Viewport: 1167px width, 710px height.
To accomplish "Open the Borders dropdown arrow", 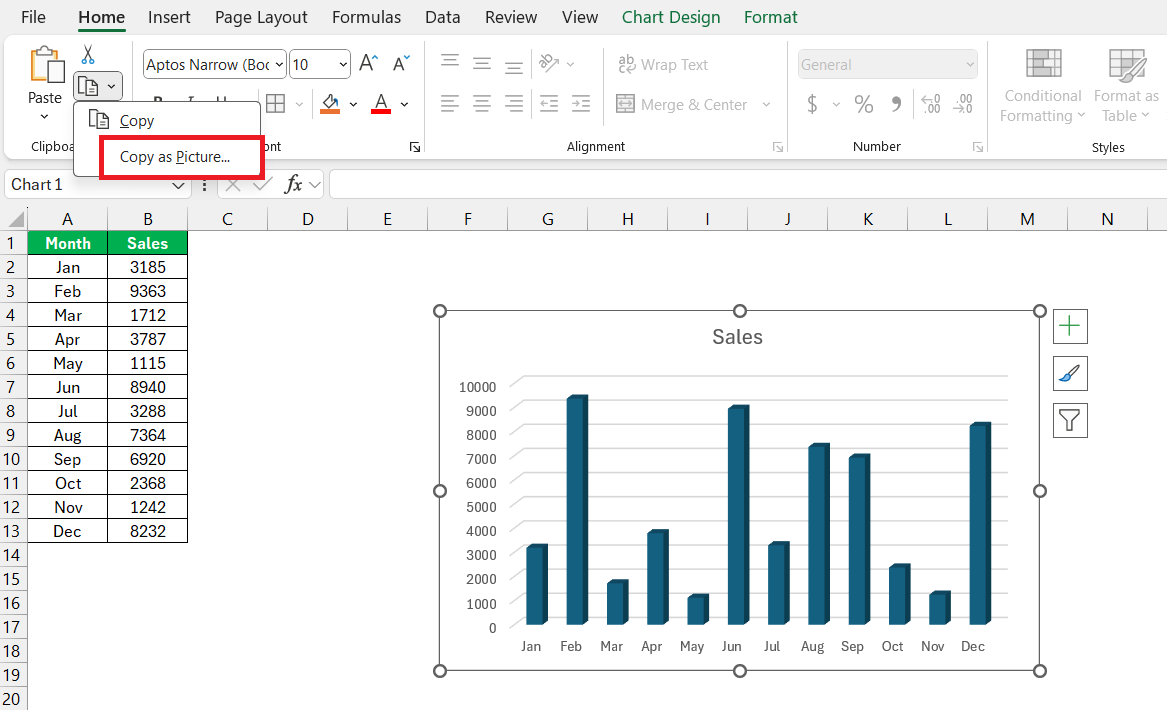I will pyautogui.click(x=298, y=104).
